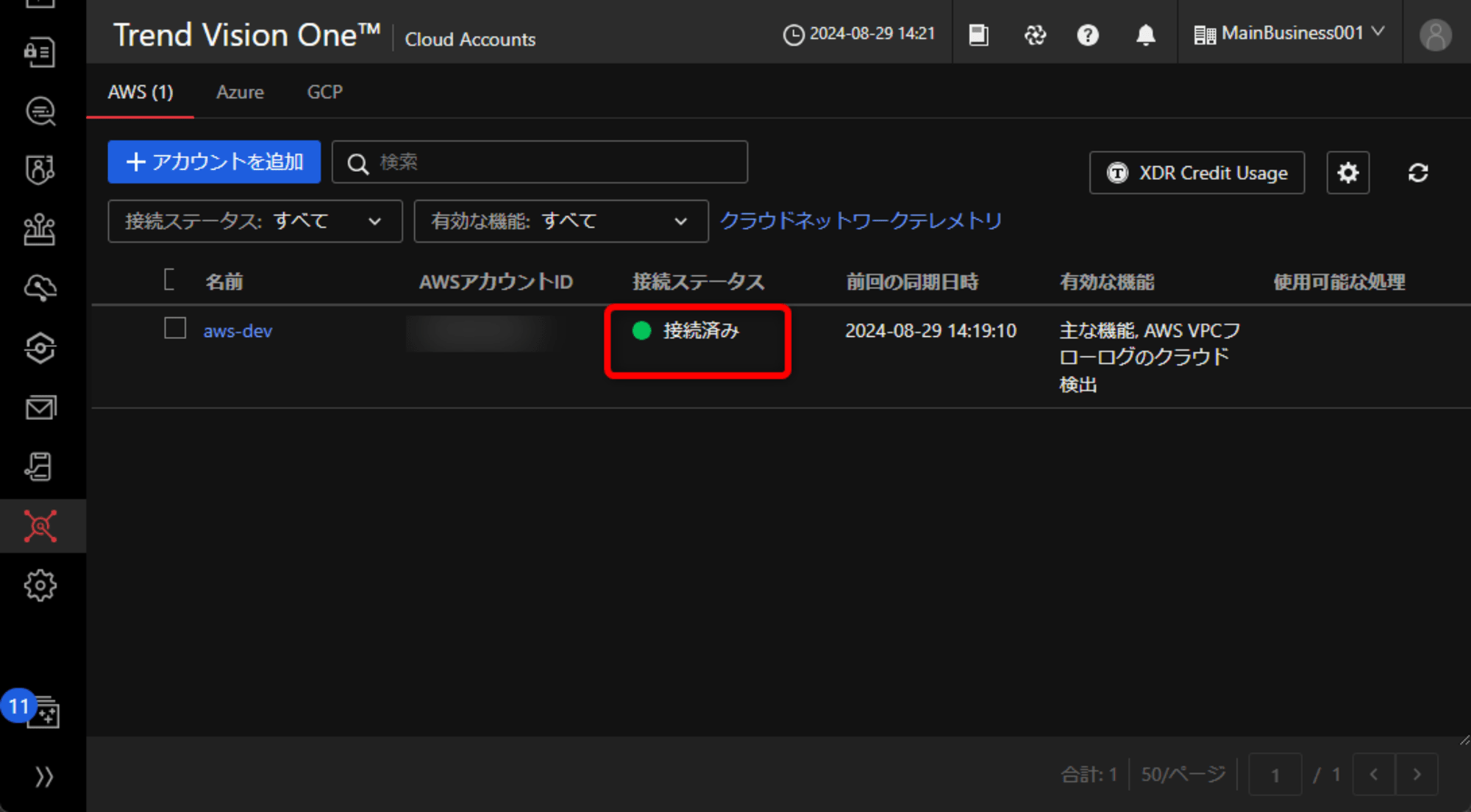Refresh the cloud accounts list
1471x812 pixels.
point(1418,173)
